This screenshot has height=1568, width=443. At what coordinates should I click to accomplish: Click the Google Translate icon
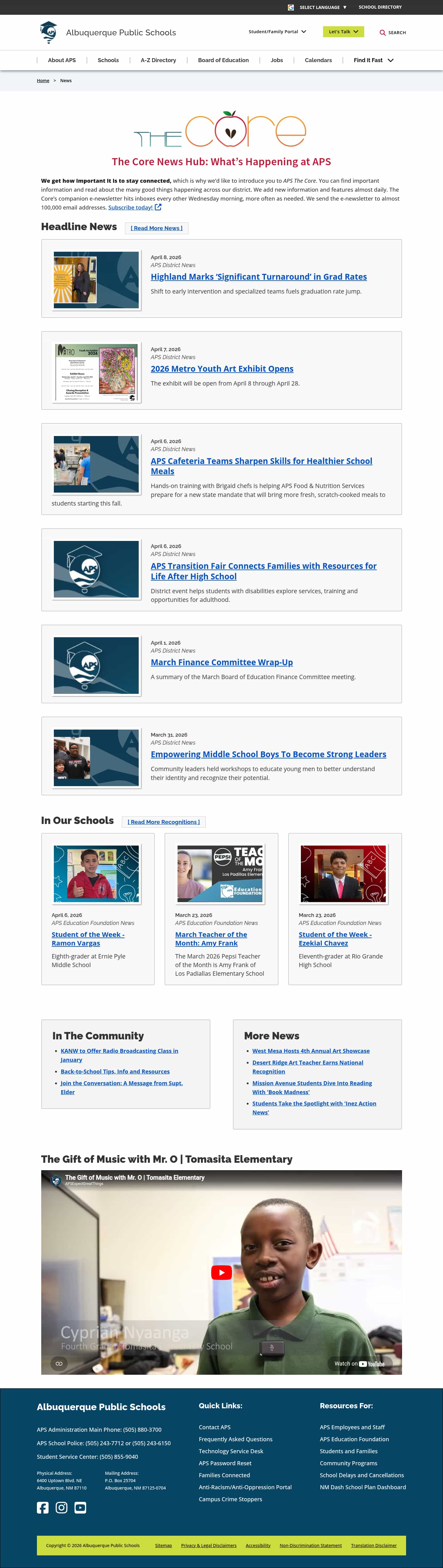pos(291,7)
